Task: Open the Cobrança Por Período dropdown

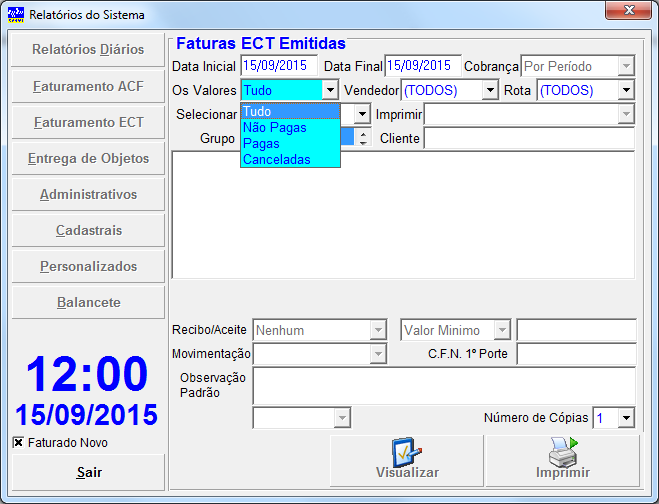Action: pos(626,66)
